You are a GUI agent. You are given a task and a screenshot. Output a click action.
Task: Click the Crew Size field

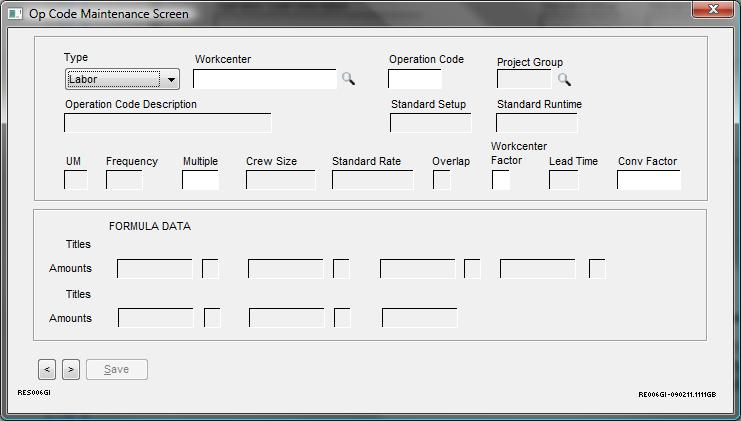281,180
